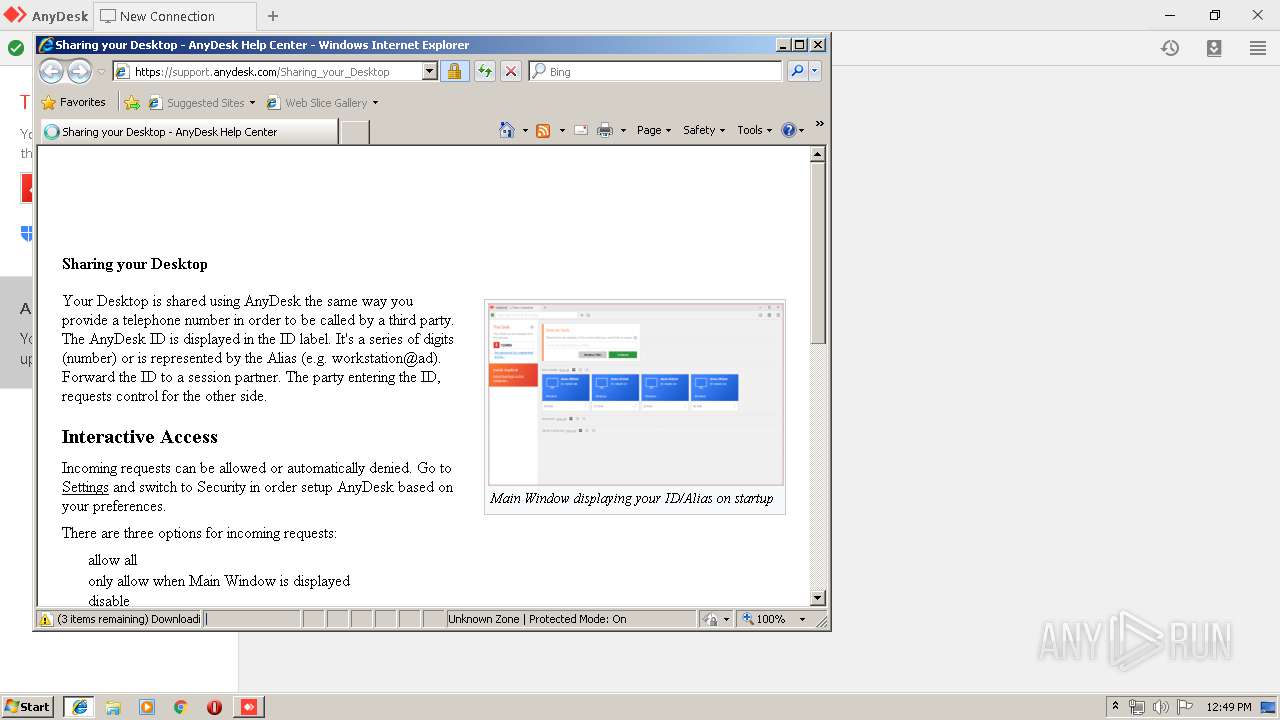Expand the search provider dropdown arrow
Viewport: 1280px width, 720px height.
pos(815,71)
